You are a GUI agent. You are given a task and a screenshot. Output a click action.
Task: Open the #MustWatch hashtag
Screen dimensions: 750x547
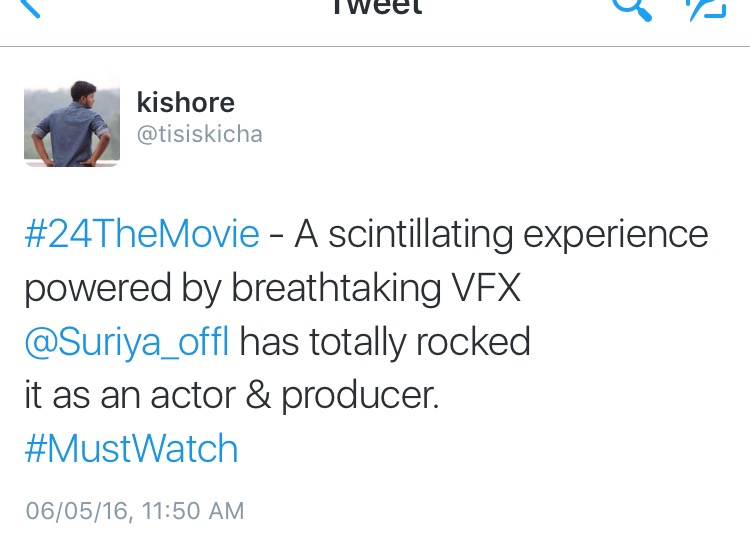click(131, 449)
